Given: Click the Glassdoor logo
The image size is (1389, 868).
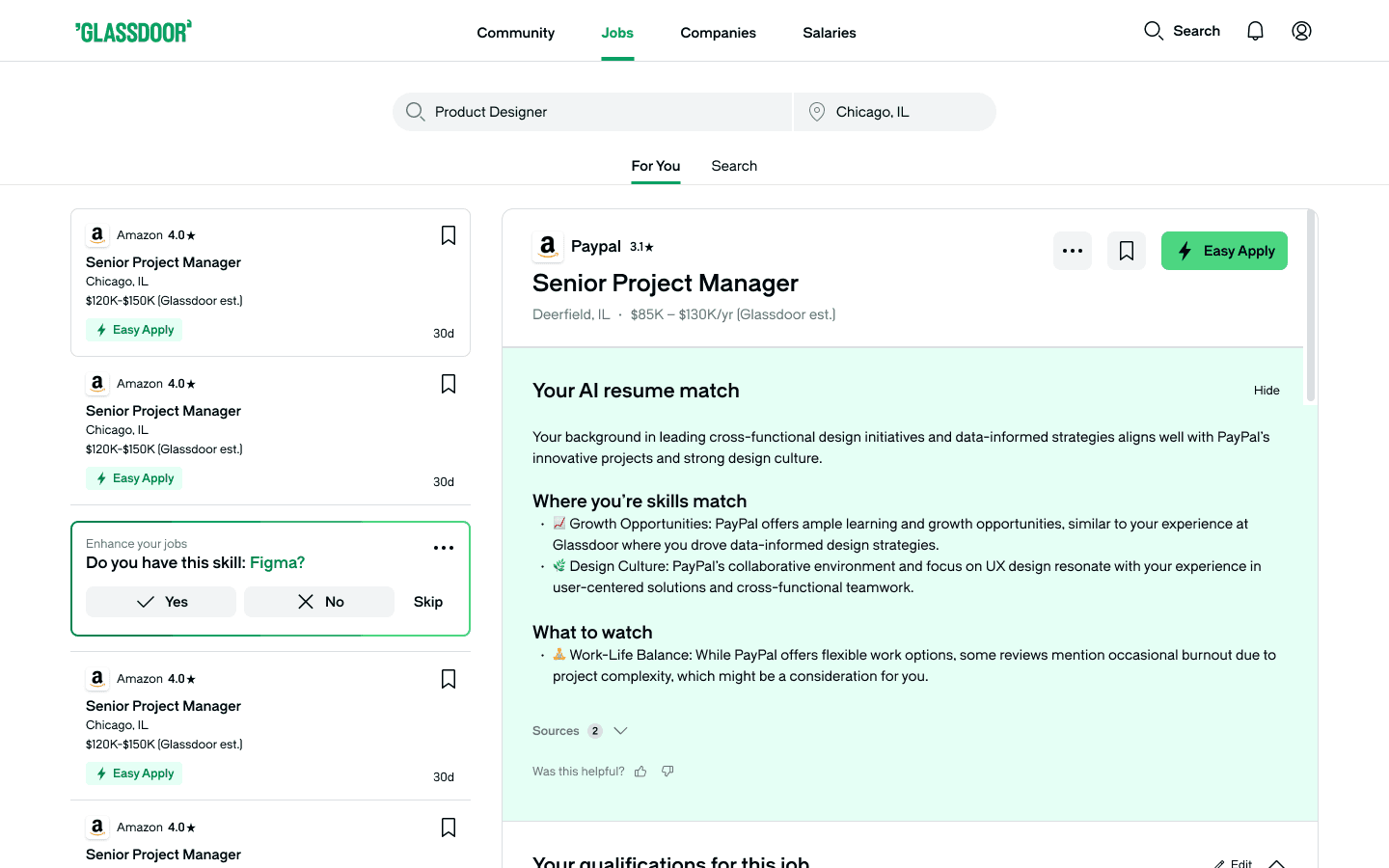Looking at the screenshot, I should click(x=133, y=32).
